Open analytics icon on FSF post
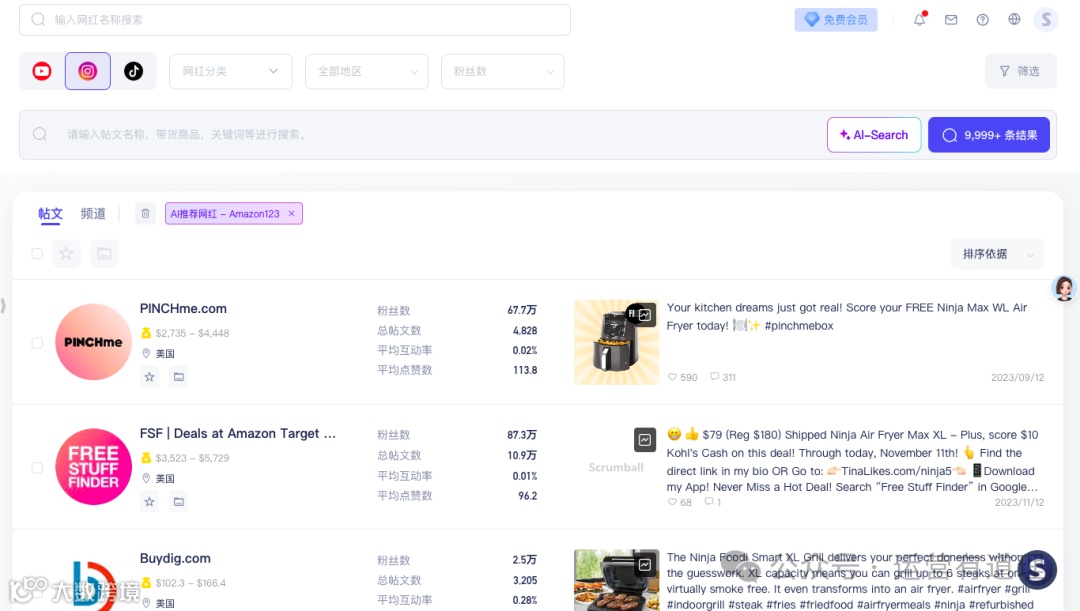Screen dimensions: 1080x611 [645, 439]
